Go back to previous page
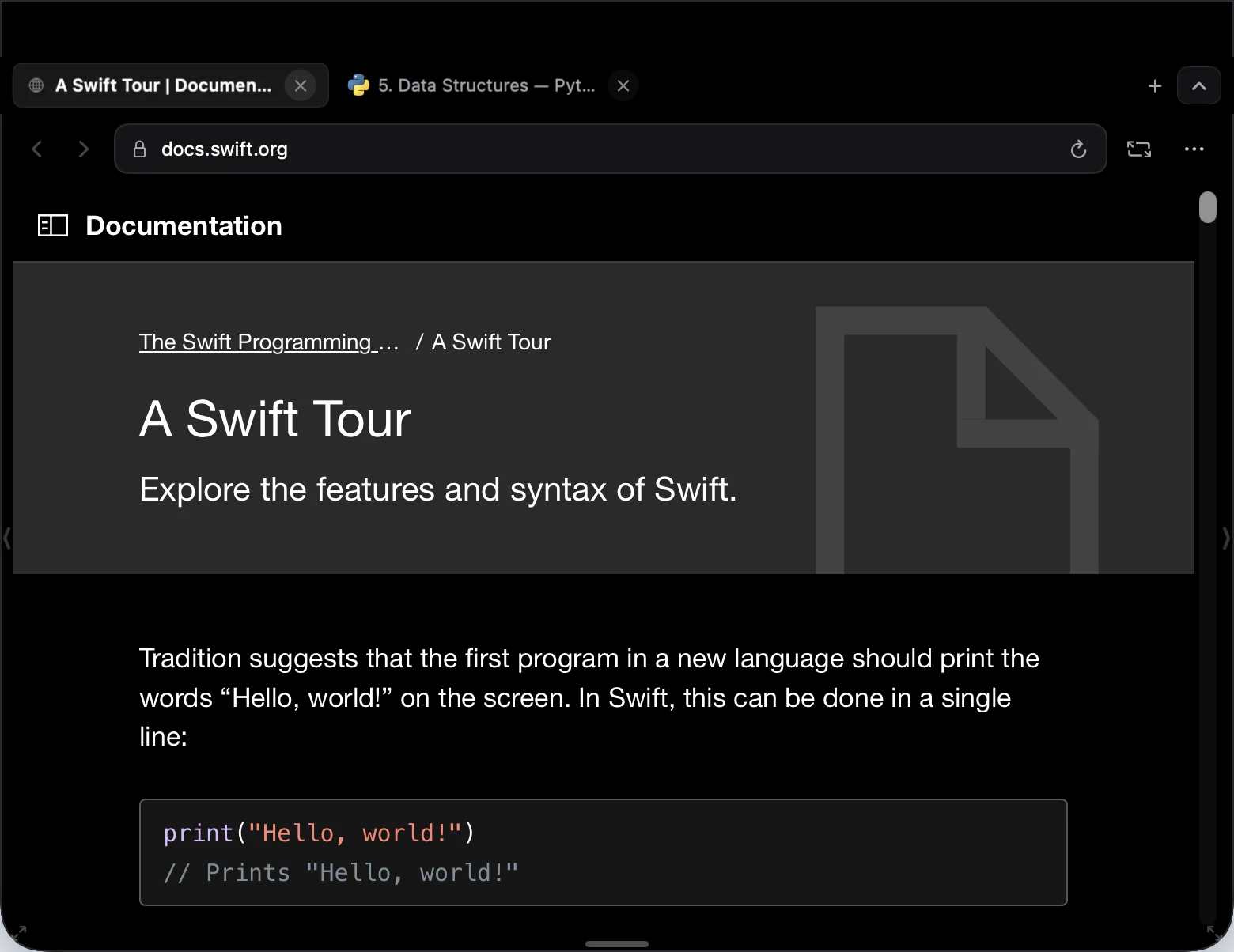 pos(37,149)
